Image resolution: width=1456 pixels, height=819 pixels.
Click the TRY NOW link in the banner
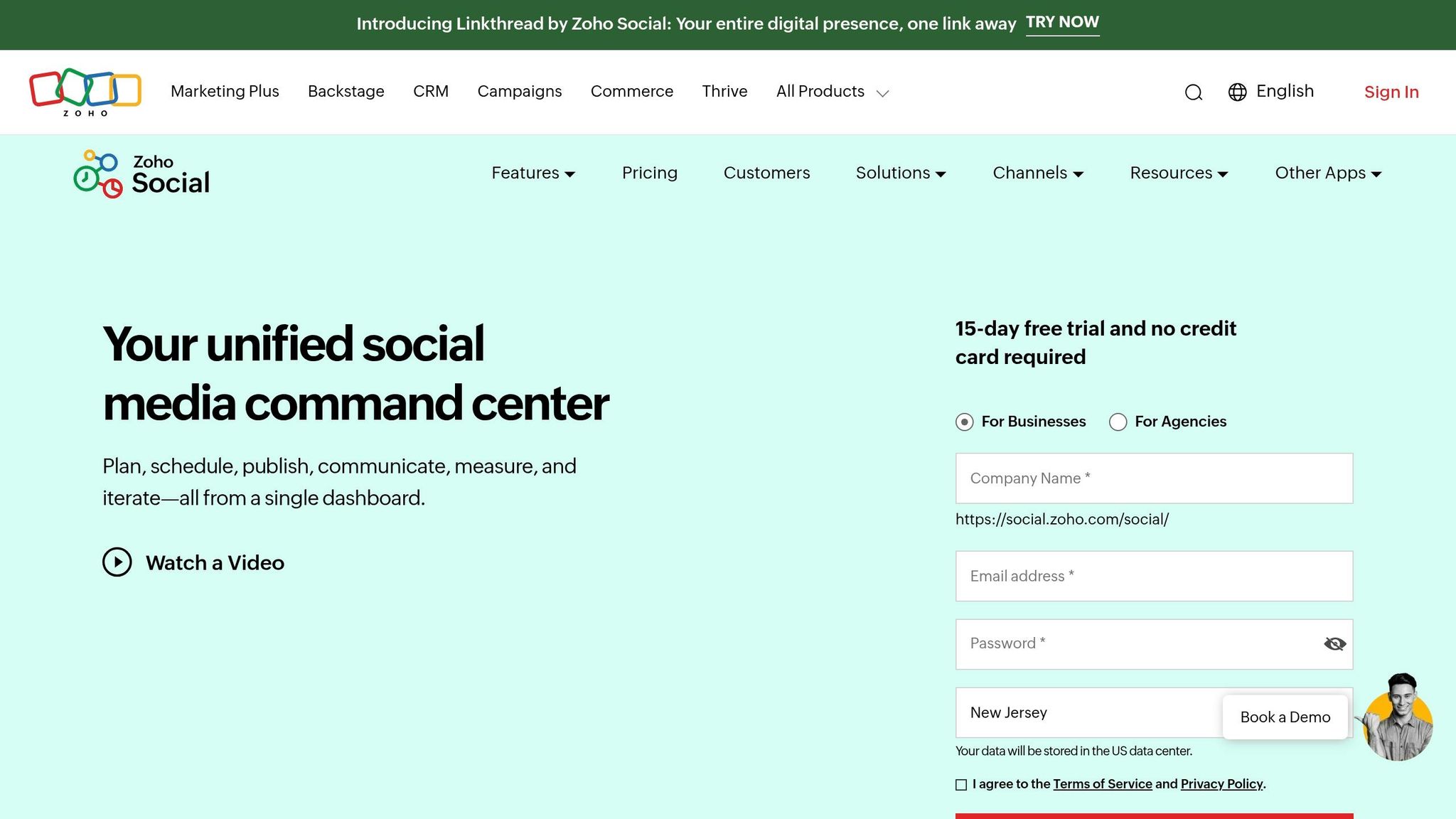1062,22
